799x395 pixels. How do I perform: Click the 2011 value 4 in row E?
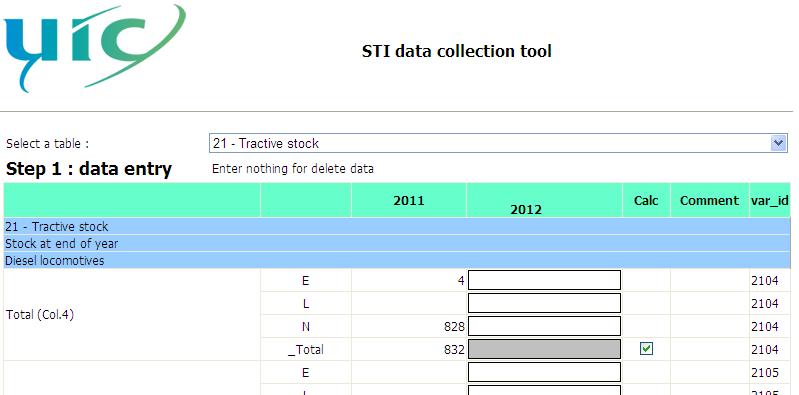(461, 281)
